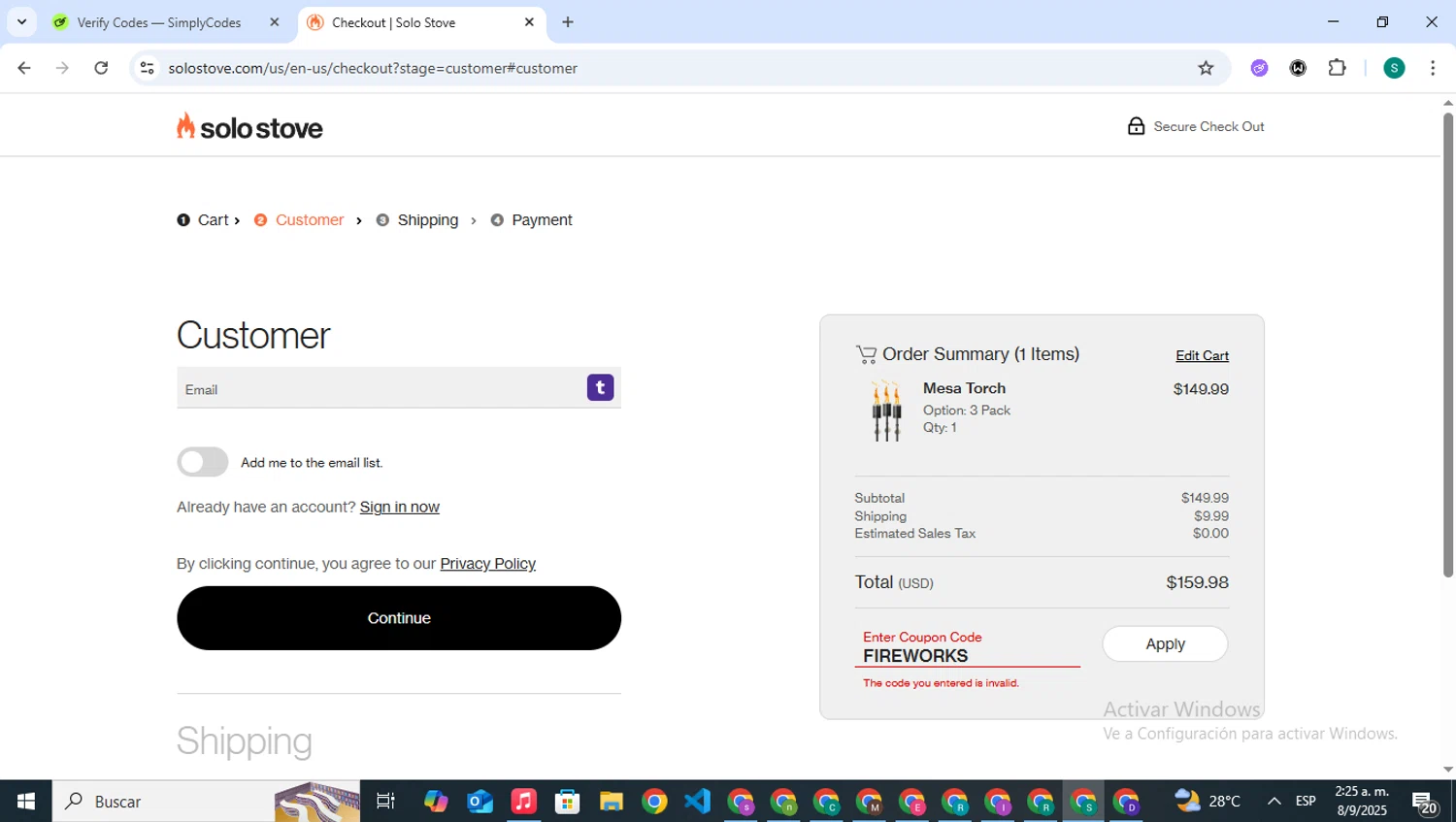The height and width of the screenshot is (822, 1456).
Task: Click the page vertical scrollbar thumb
Action: 1447,345
